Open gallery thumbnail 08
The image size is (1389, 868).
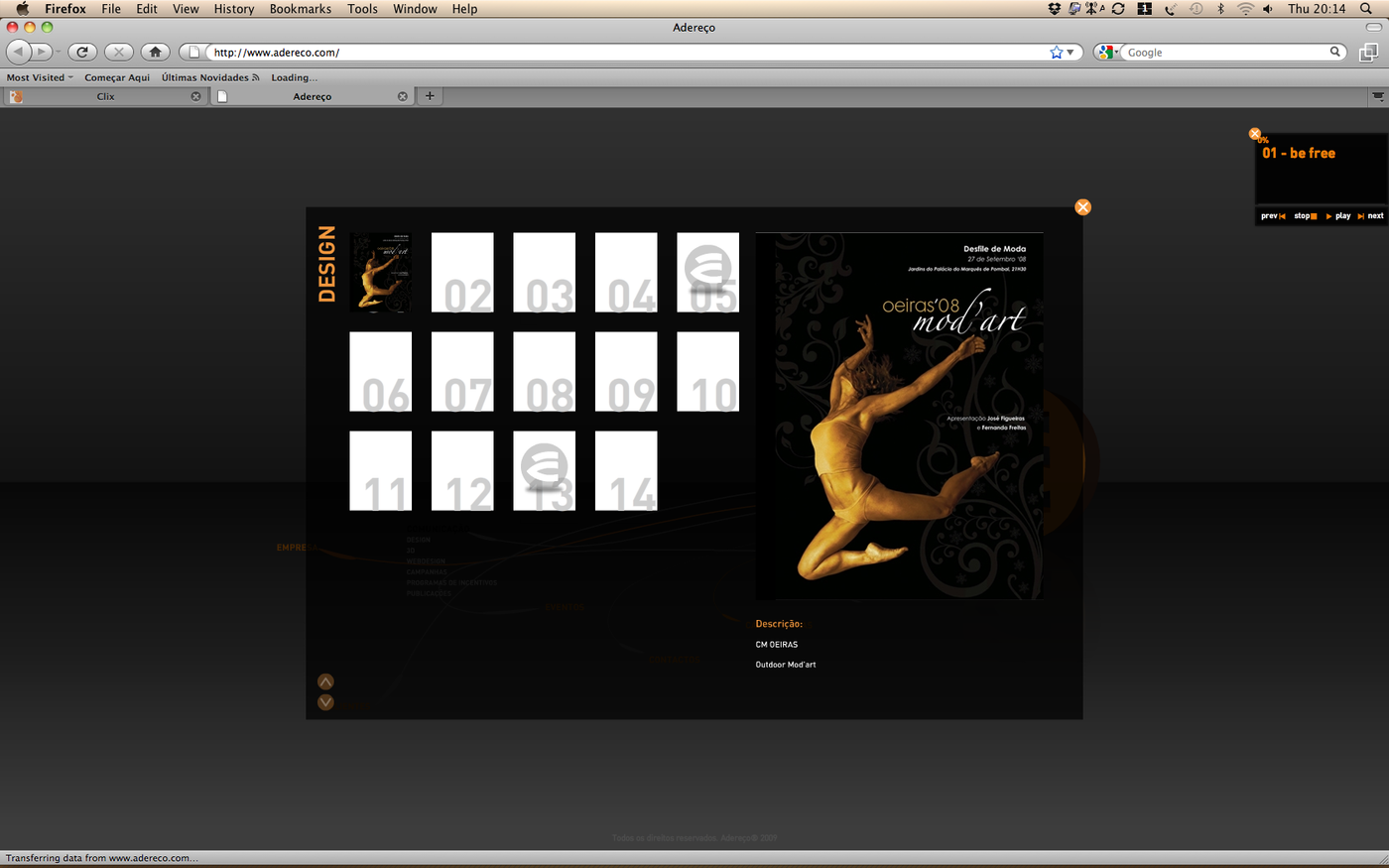click(544, 372)
